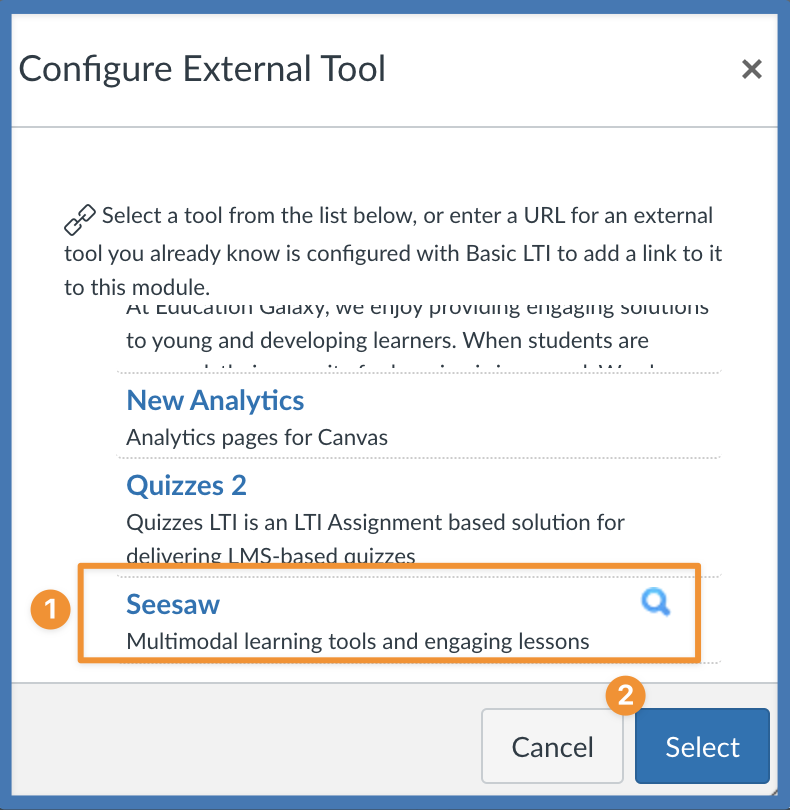Click the "to this module." instruction line

coord(137,287)
